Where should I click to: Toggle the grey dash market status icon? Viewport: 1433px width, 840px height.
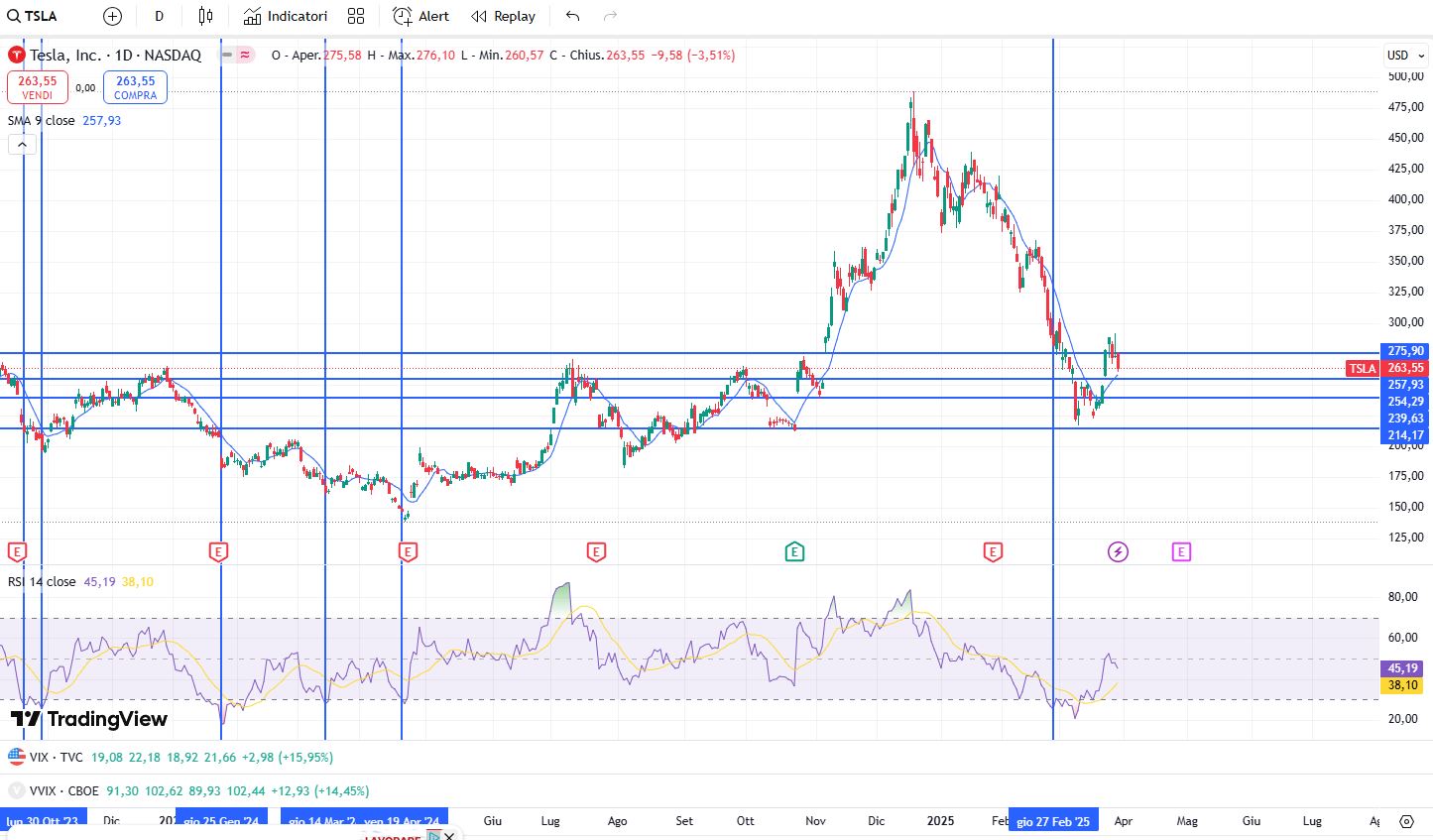(227, 56)
